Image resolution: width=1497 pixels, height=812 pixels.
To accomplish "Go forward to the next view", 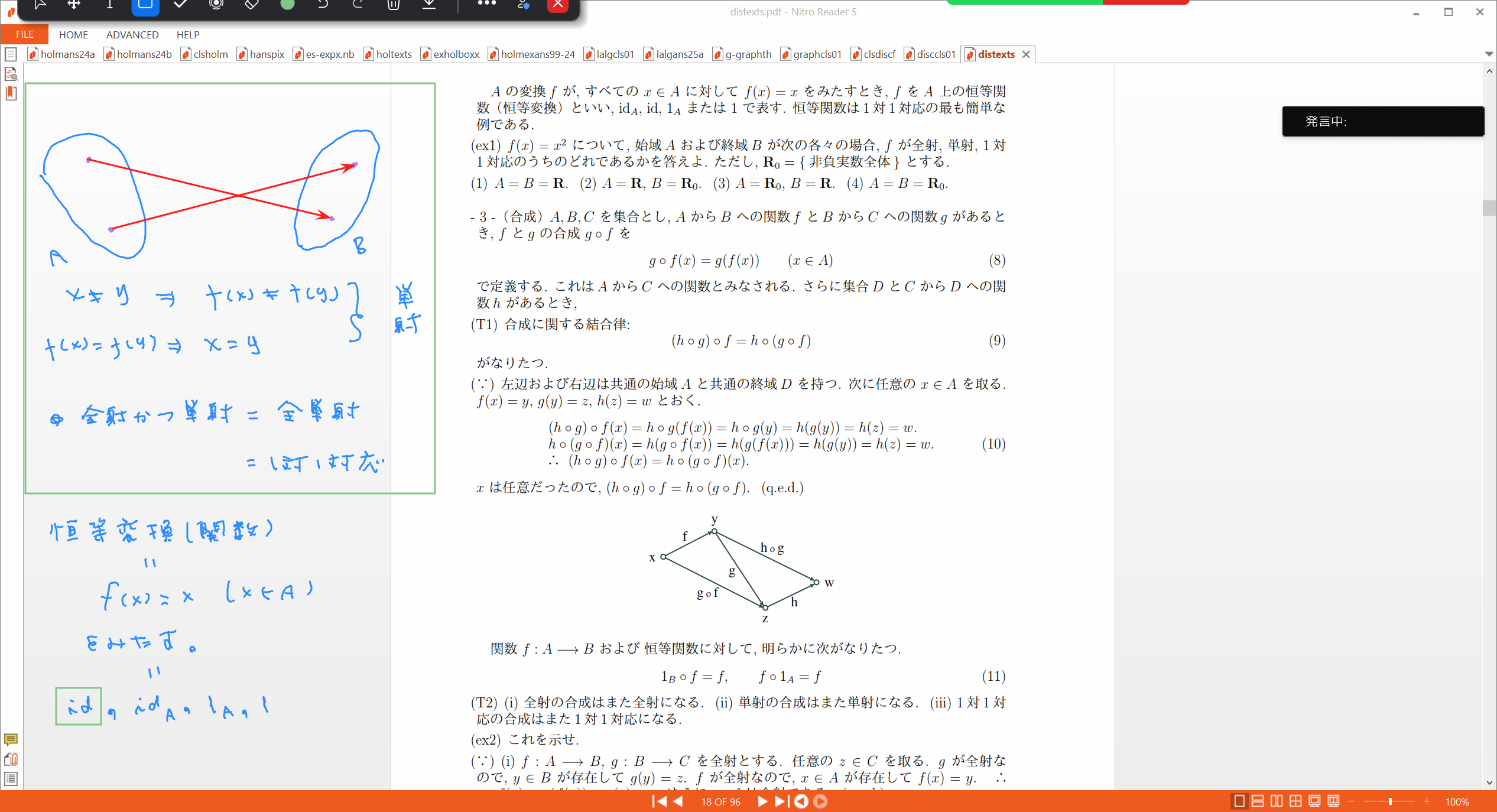I will [820, 801].
